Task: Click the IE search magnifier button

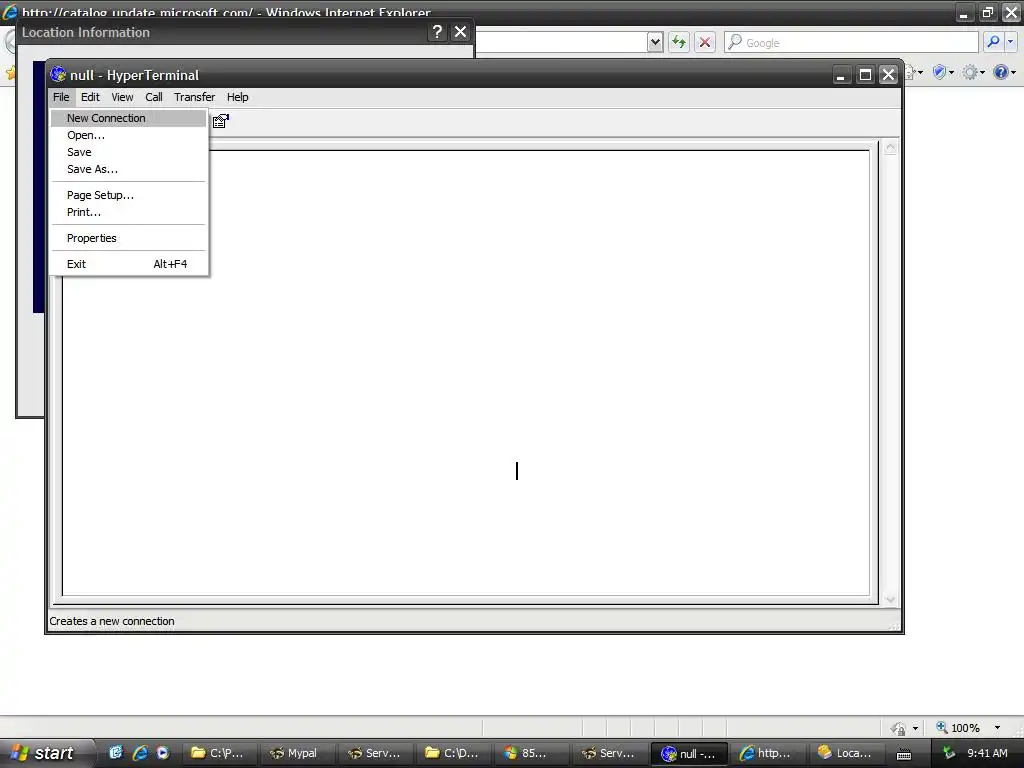Action: point(993,42)
